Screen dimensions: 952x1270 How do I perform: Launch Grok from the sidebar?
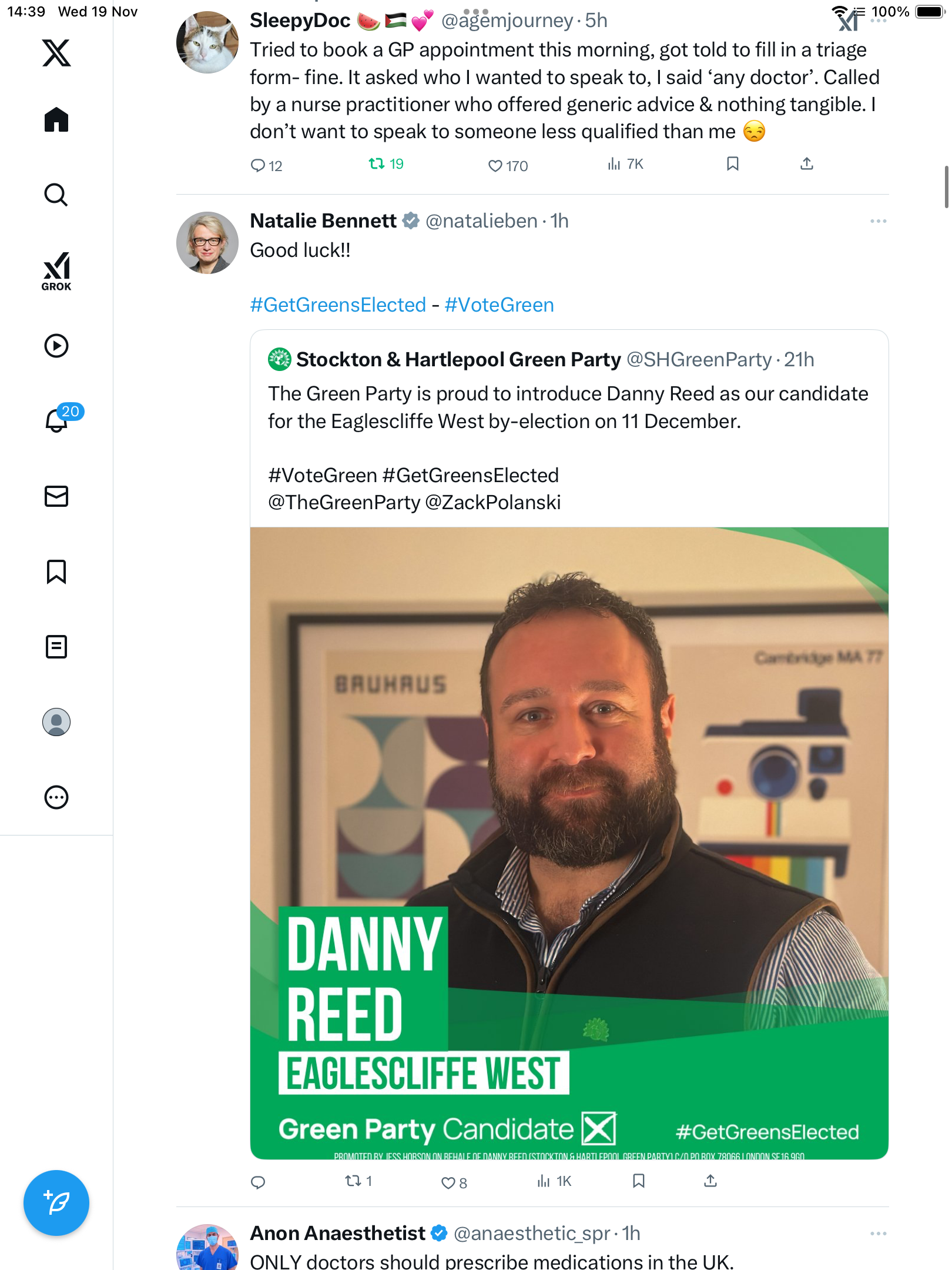(x=56, y=272)
